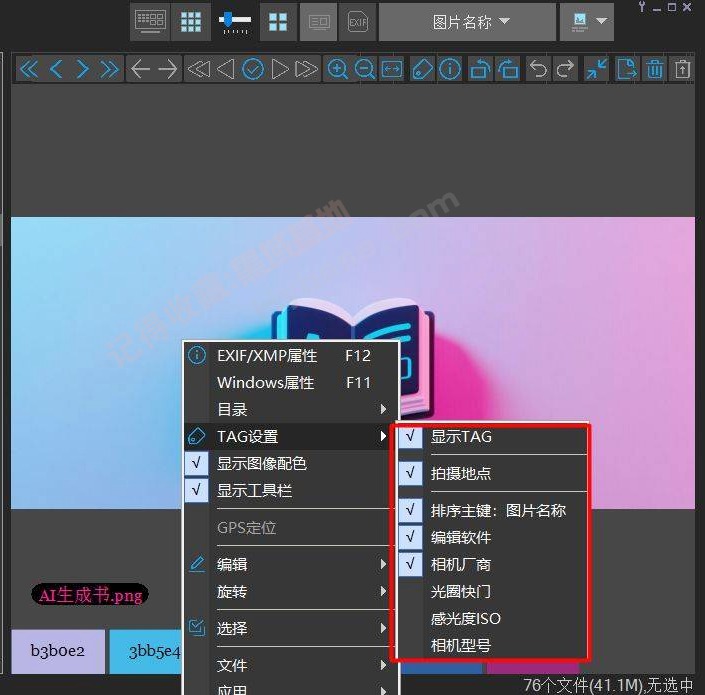Click the 3D view icon
Screen dimensions: 705x695
319,22
